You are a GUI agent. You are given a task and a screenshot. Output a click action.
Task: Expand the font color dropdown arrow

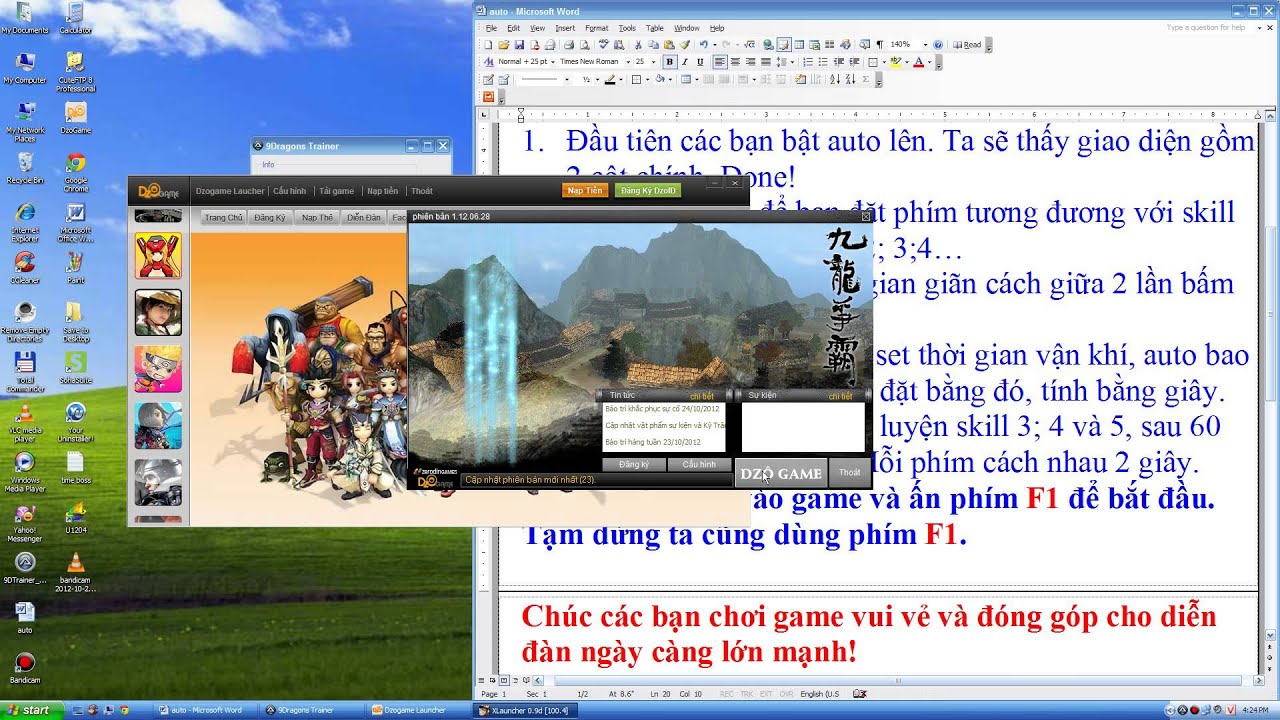(929, 62)
